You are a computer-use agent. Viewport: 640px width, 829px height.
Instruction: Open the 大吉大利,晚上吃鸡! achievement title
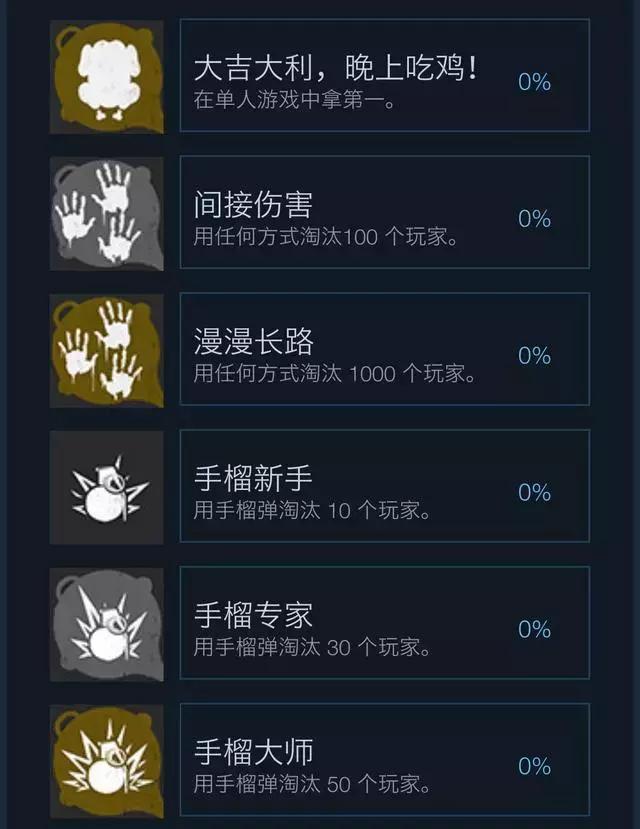click(336, 68)
